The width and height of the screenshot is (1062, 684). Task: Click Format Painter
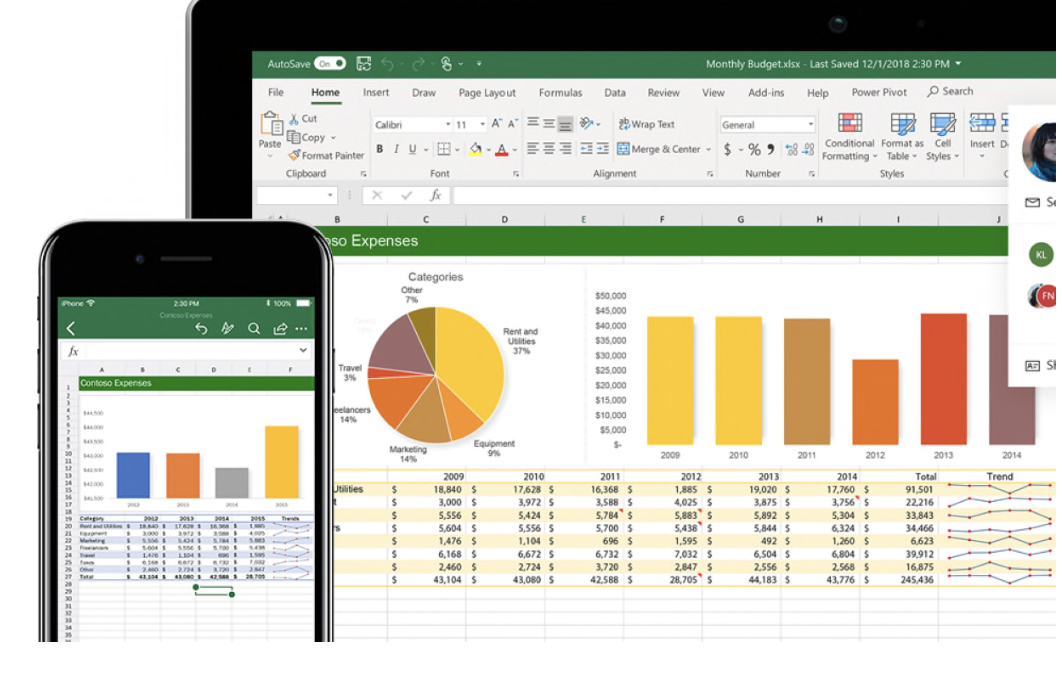326,155
